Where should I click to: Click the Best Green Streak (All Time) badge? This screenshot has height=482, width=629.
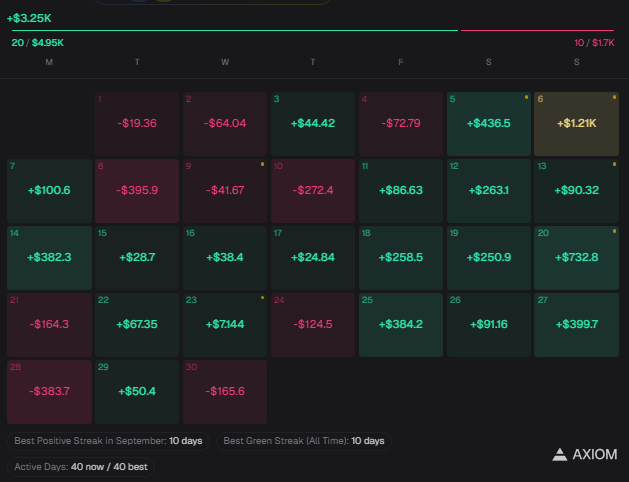point(304,441)
